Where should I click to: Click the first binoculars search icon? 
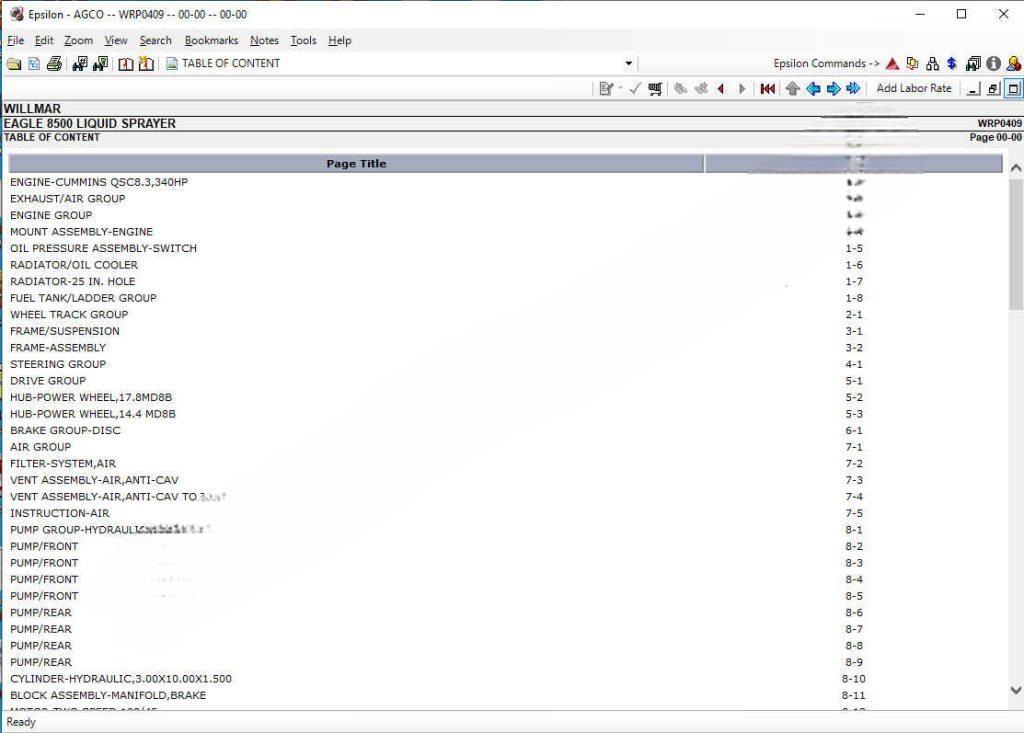point(80,63)
